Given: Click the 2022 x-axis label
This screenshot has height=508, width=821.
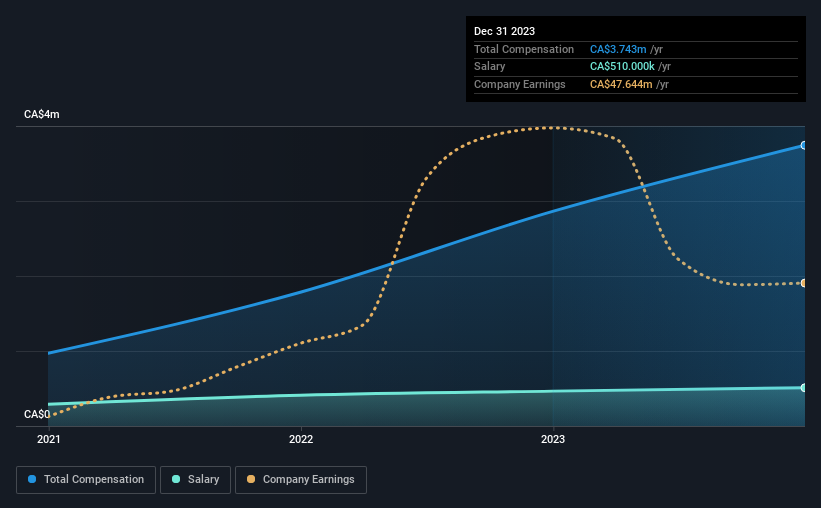Looking at the screenshot, I should pos(301,439).
